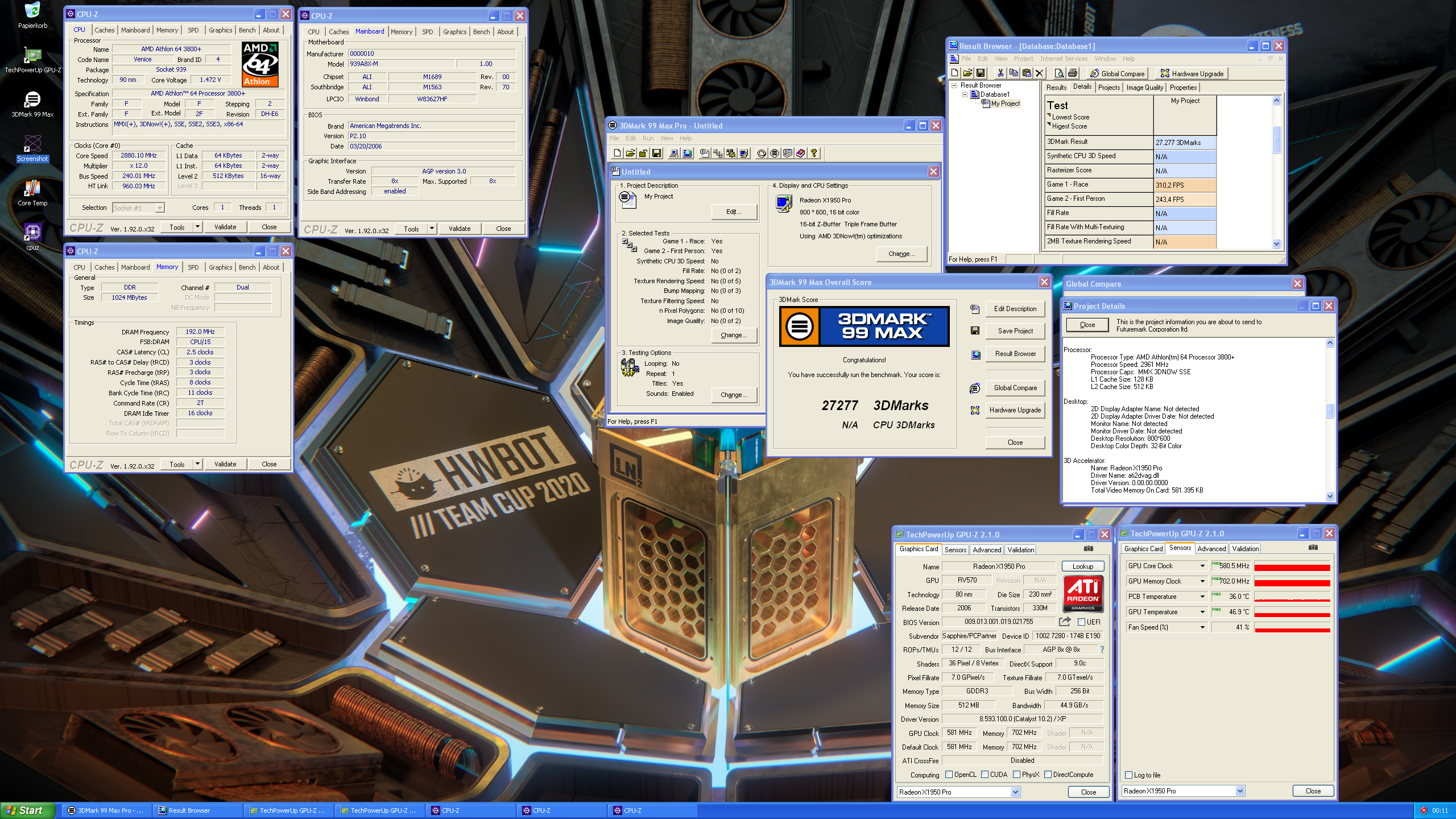The height and width of the screenshot is (819, 1456).
Task: Open Tools dropdown arrow in CPU-Z Memory window
Action: coord(197,464)
